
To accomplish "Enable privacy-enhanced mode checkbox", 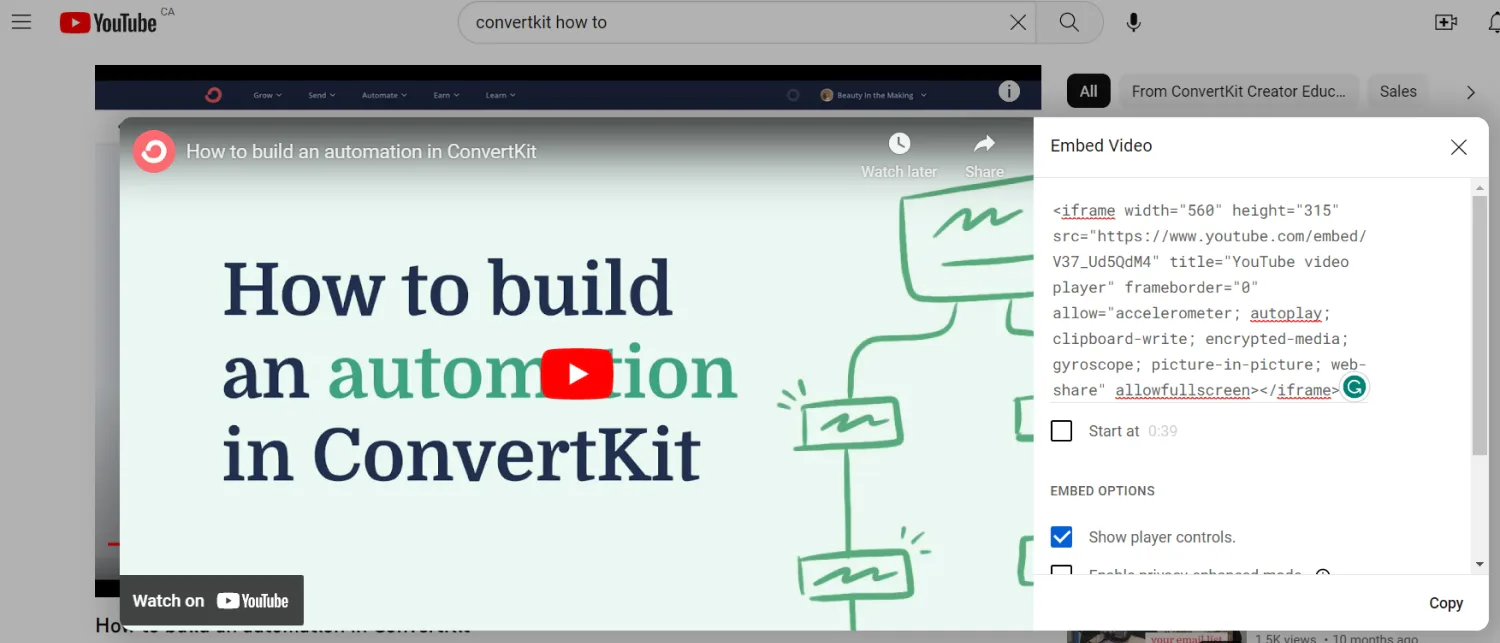I will [x=1062, y=572].
